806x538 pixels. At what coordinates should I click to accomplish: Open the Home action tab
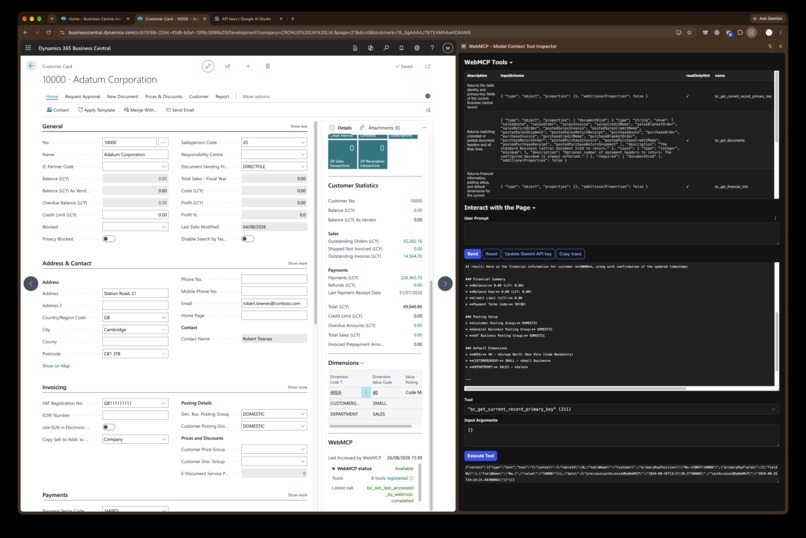(52, 97)
